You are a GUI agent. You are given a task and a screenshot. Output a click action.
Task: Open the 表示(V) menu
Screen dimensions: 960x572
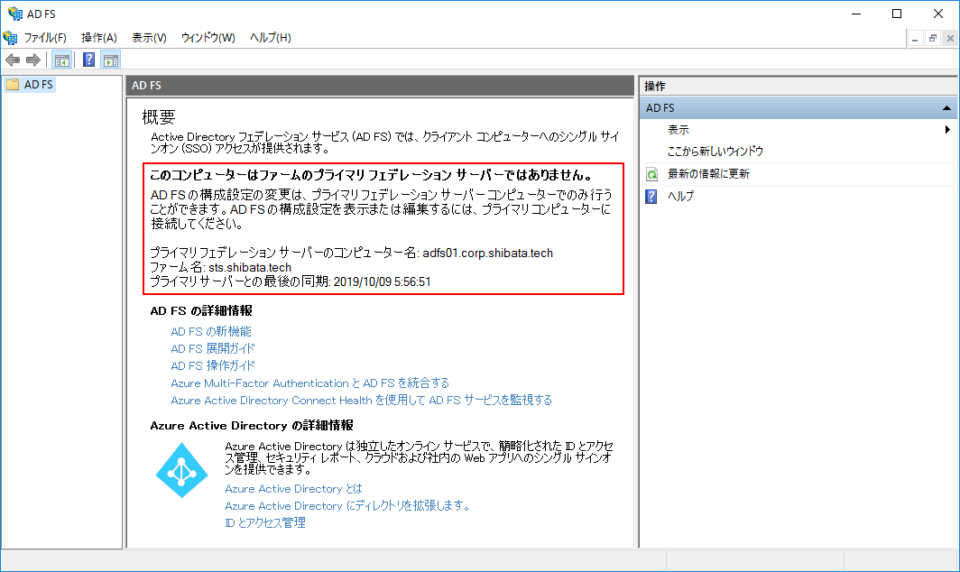(149, 38)
